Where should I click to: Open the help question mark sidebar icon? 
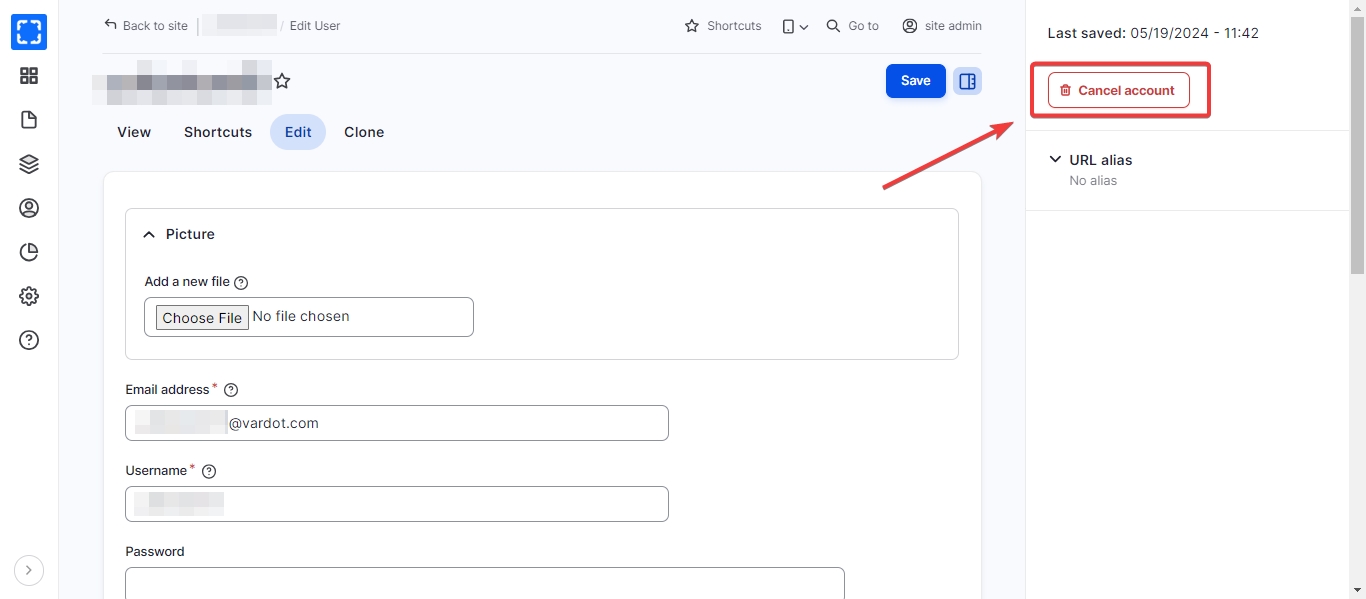coord(29,340)
